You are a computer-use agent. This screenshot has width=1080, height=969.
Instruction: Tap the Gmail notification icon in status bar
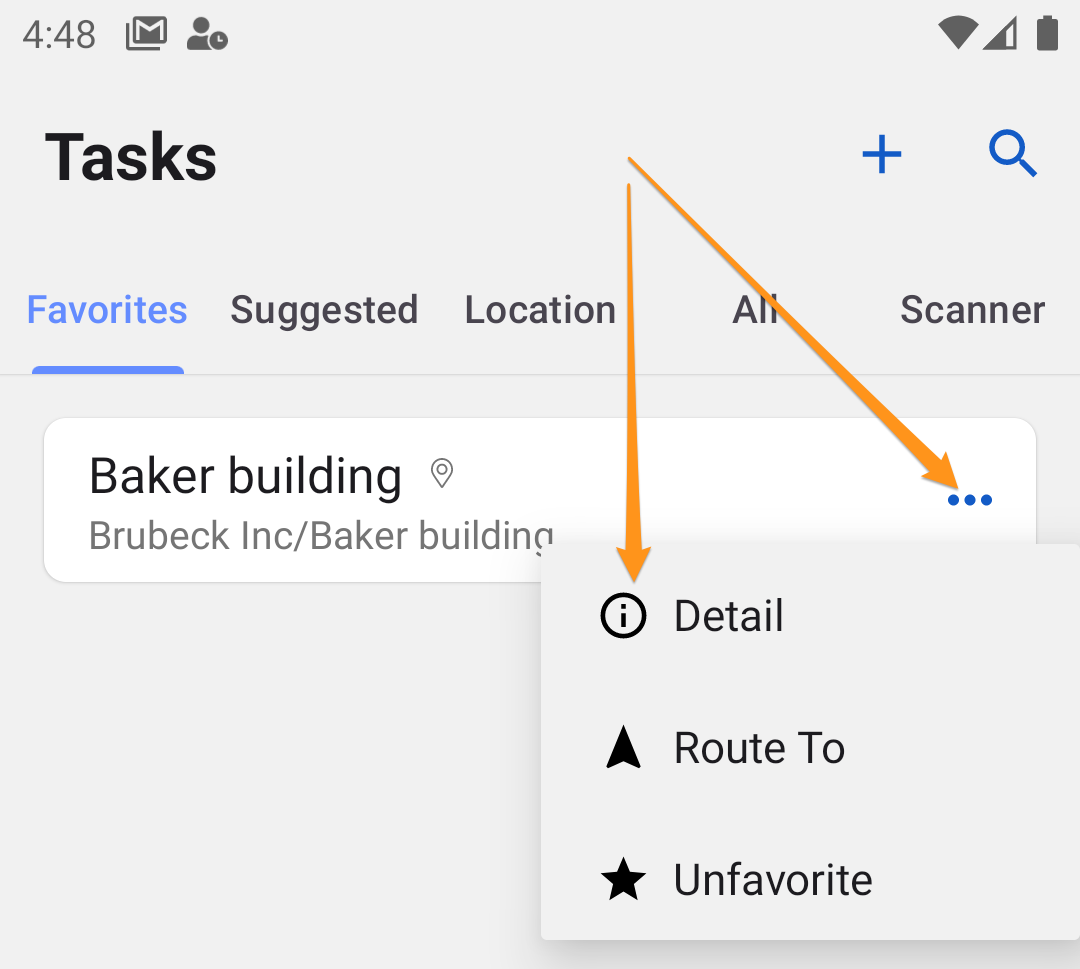(146, 34)
